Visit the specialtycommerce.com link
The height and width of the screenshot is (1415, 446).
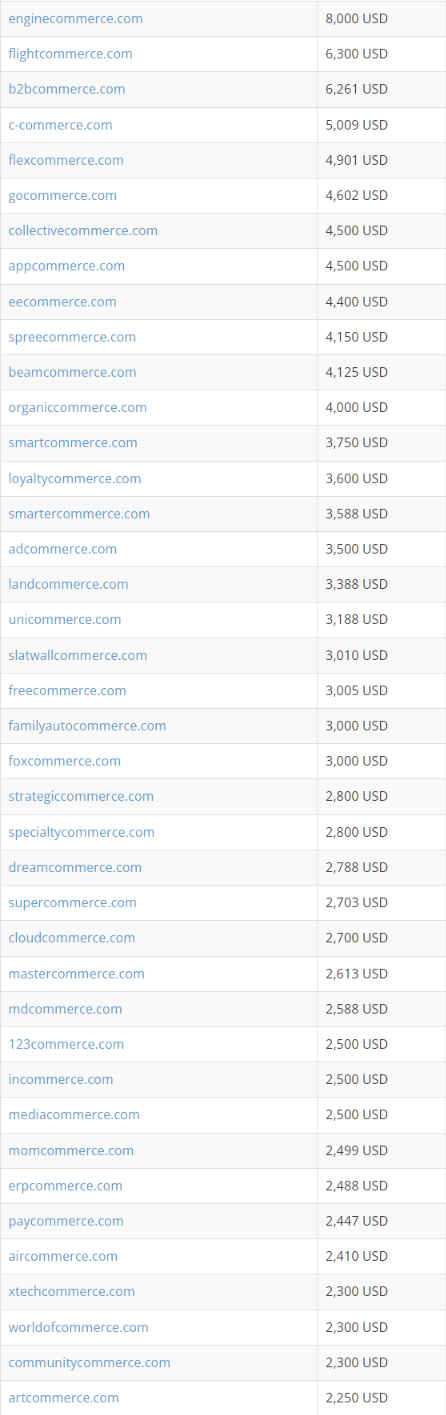point(81,832)
